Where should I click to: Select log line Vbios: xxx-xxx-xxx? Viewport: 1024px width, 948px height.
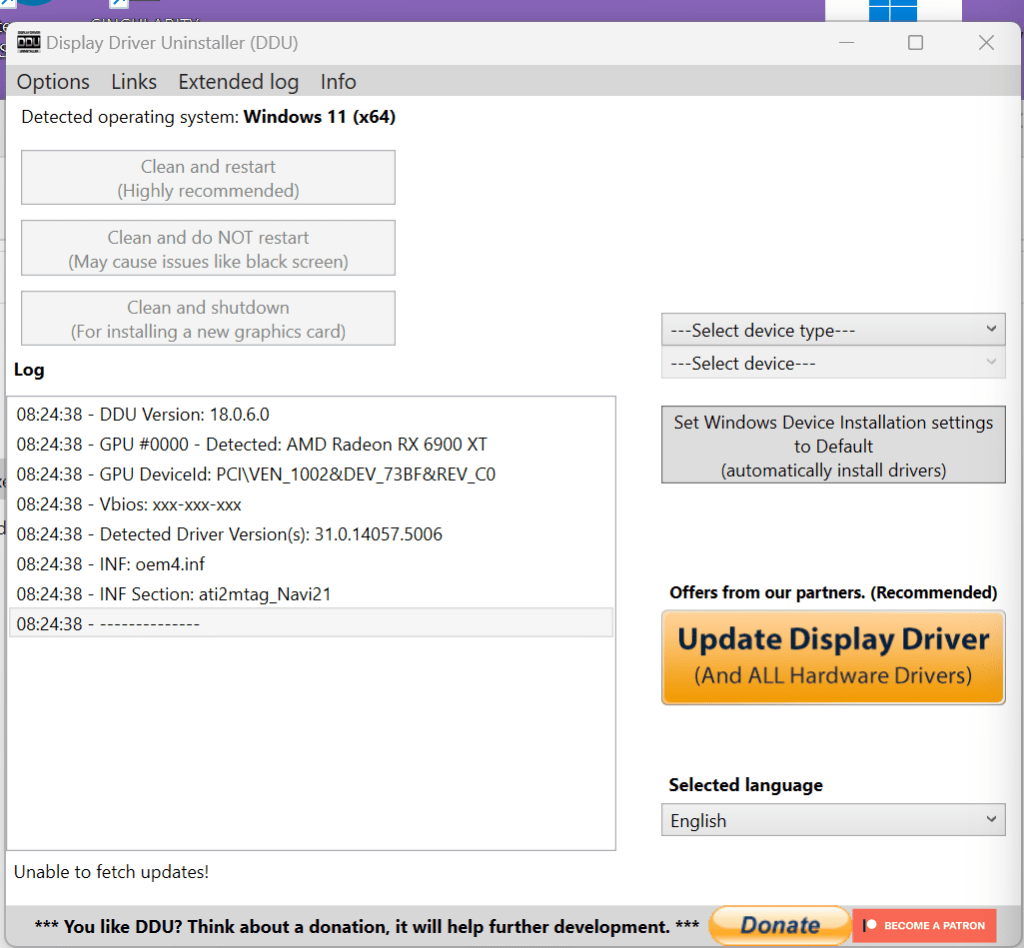click(x=311, y=505)
